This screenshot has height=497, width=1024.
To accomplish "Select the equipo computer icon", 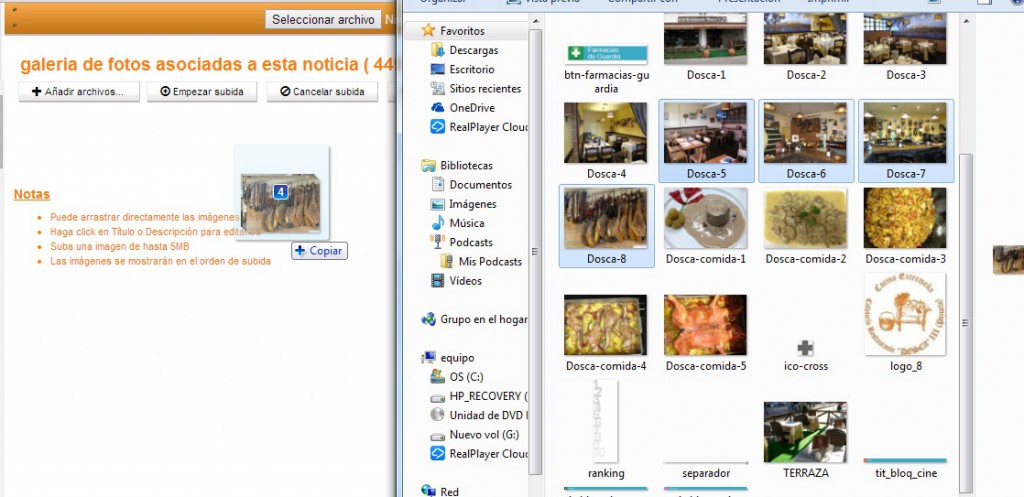I will coord(428,358).
